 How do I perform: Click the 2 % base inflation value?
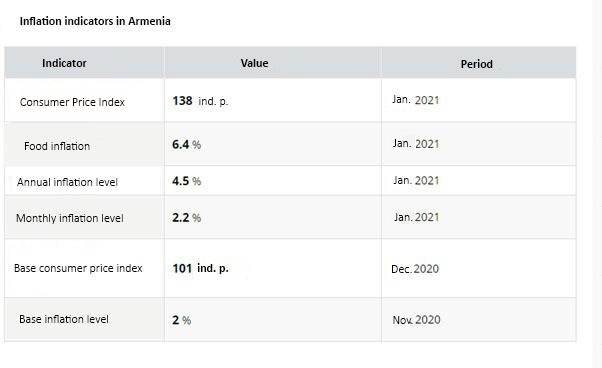coord(181,320)
